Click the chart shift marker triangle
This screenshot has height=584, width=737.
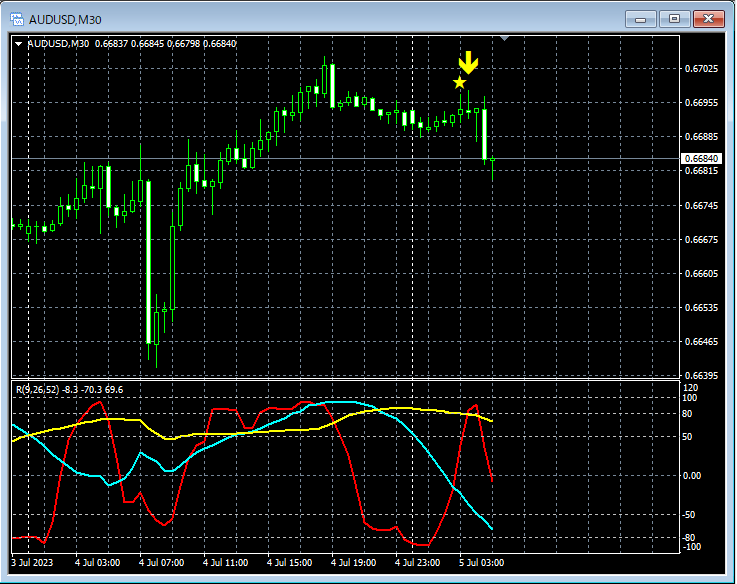[x=504, y=38]
